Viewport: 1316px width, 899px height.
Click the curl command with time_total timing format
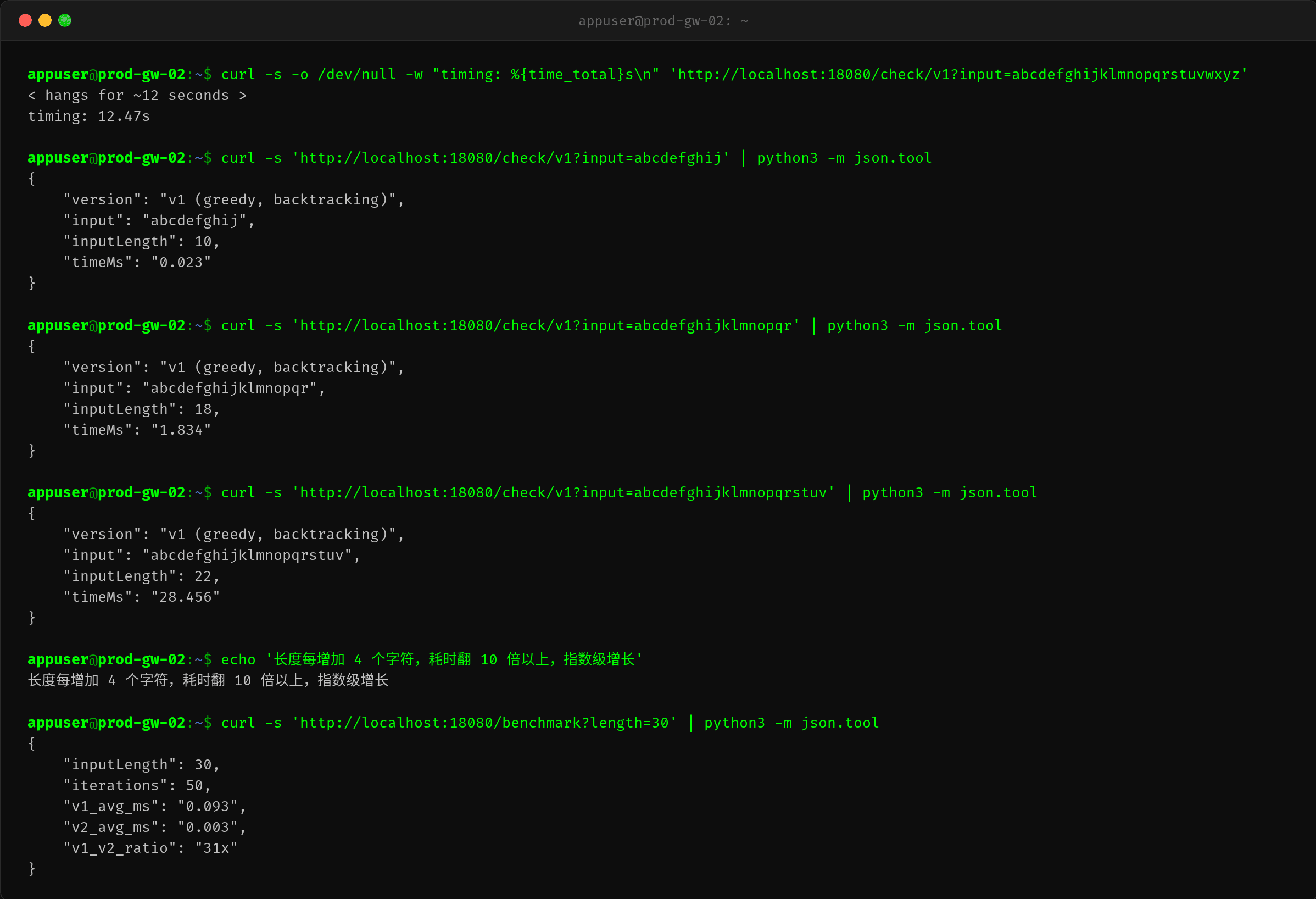[734, 74]
